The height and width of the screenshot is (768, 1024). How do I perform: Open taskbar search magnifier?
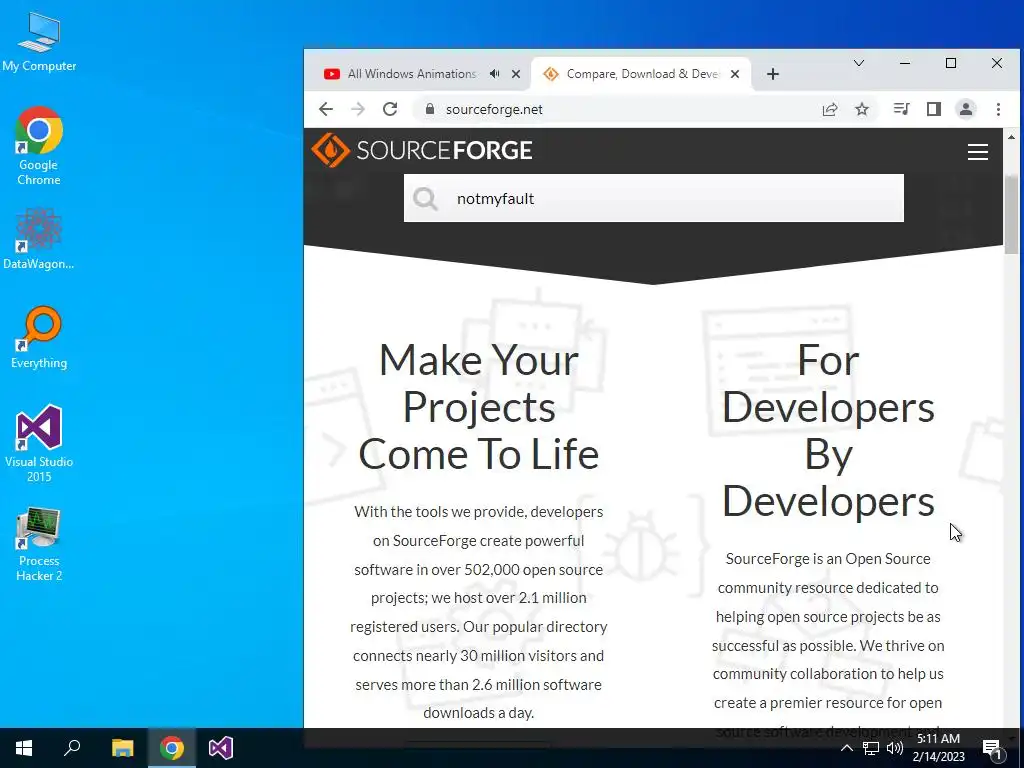pos(72,748)
